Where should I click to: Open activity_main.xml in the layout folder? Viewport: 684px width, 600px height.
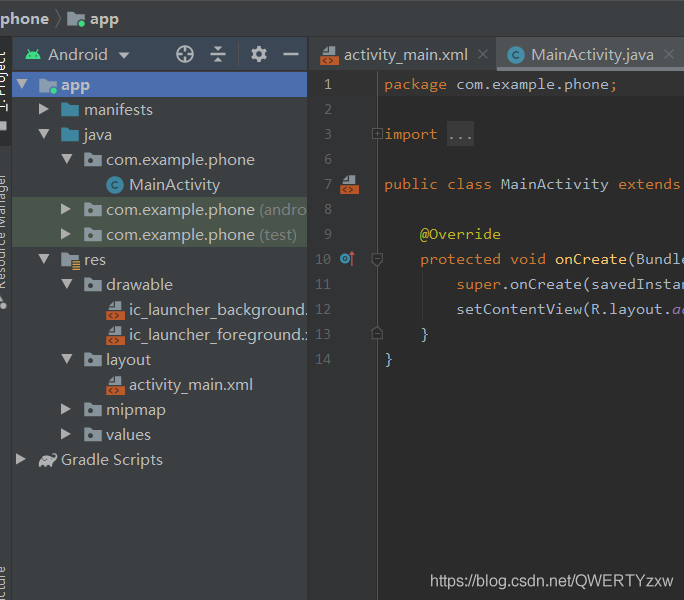coord(190,385)
